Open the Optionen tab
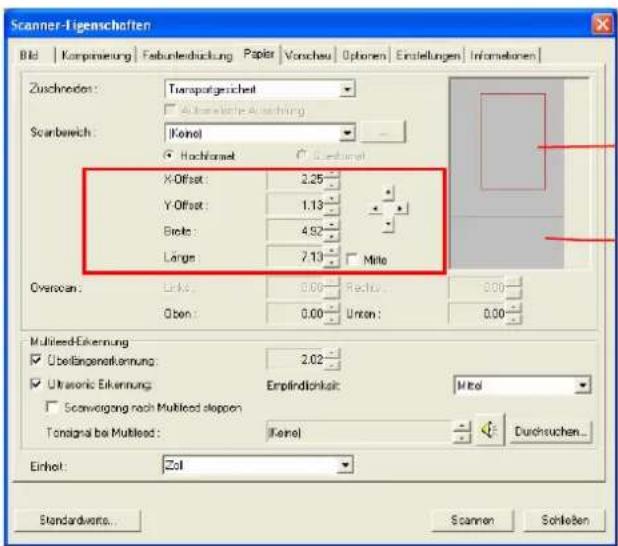 (x=363, y=56)
